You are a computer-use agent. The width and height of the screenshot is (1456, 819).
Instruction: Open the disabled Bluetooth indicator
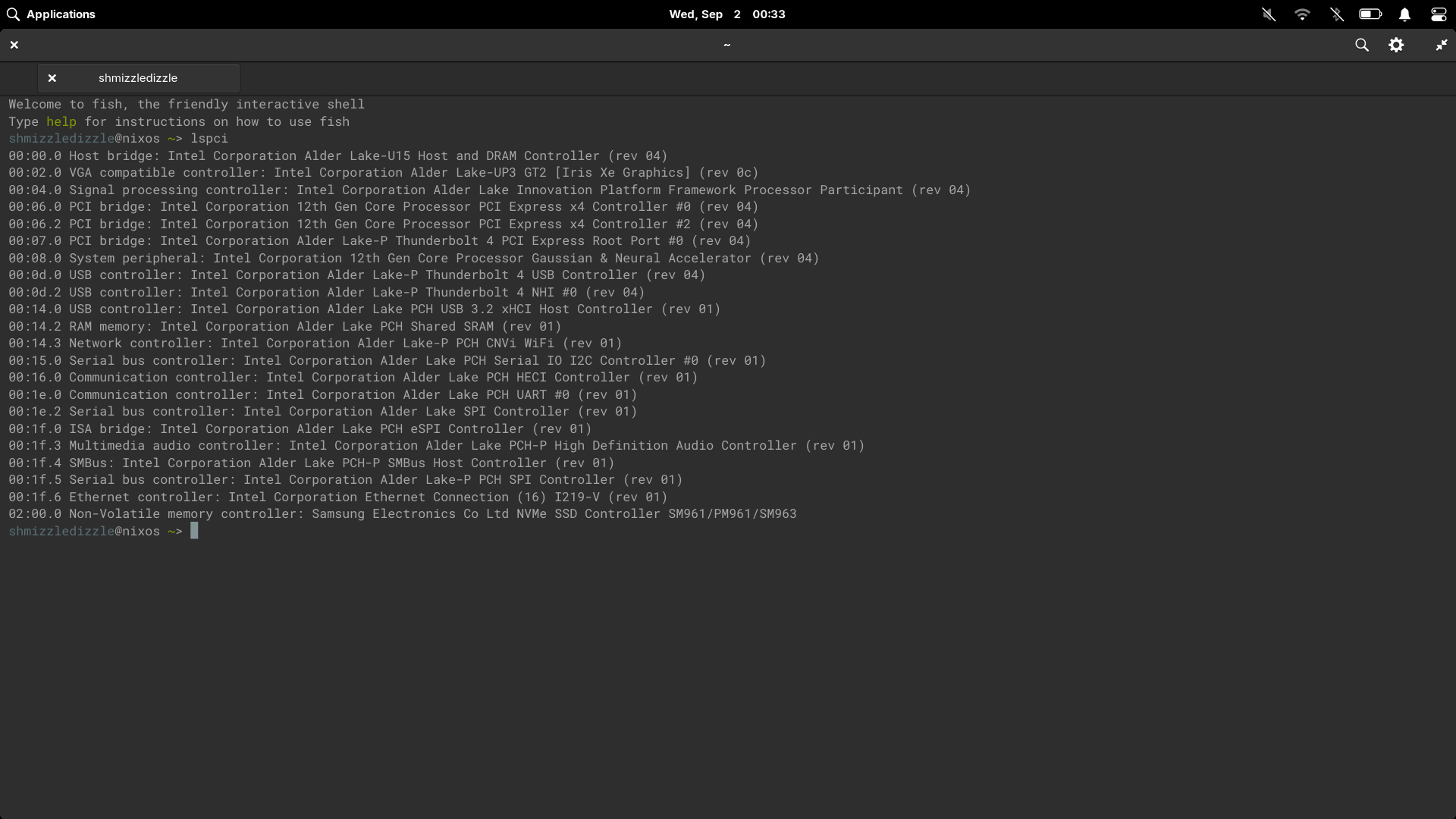(x=1336, y=14)
